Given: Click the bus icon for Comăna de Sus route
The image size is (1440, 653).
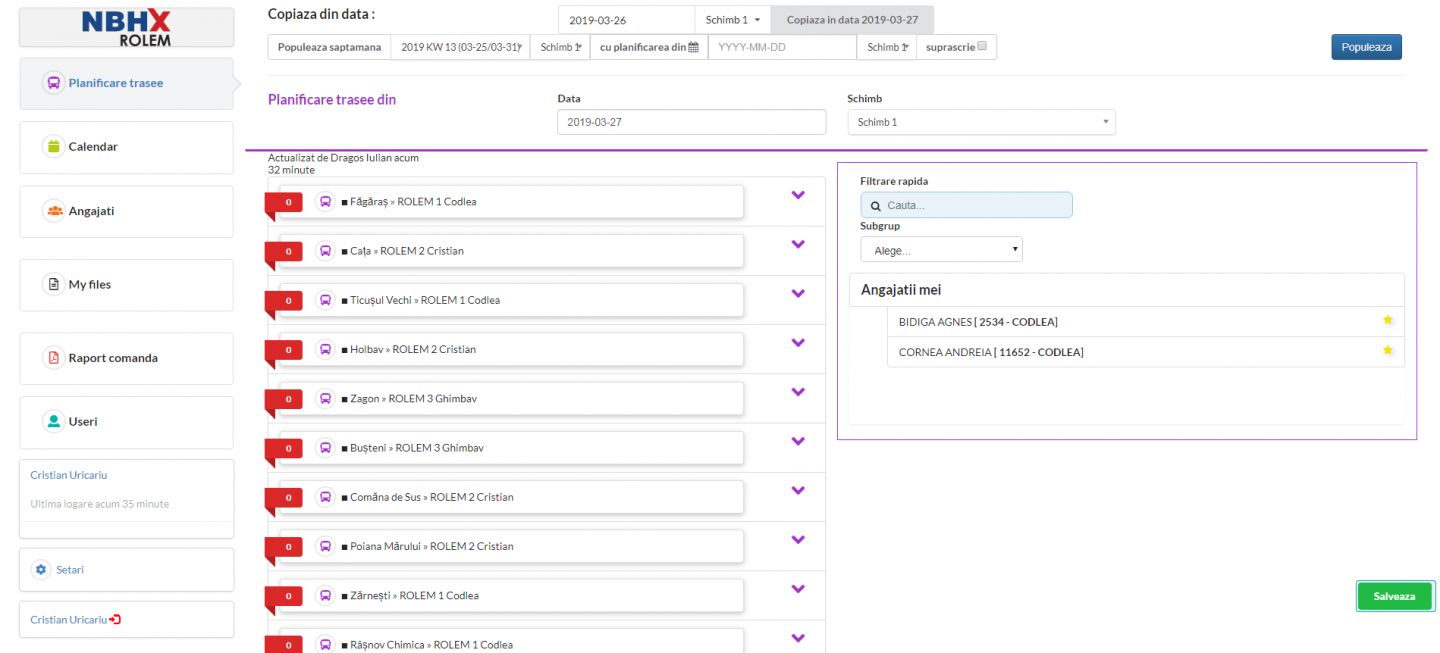Looking at the screenshot, I should pos(325,497).
